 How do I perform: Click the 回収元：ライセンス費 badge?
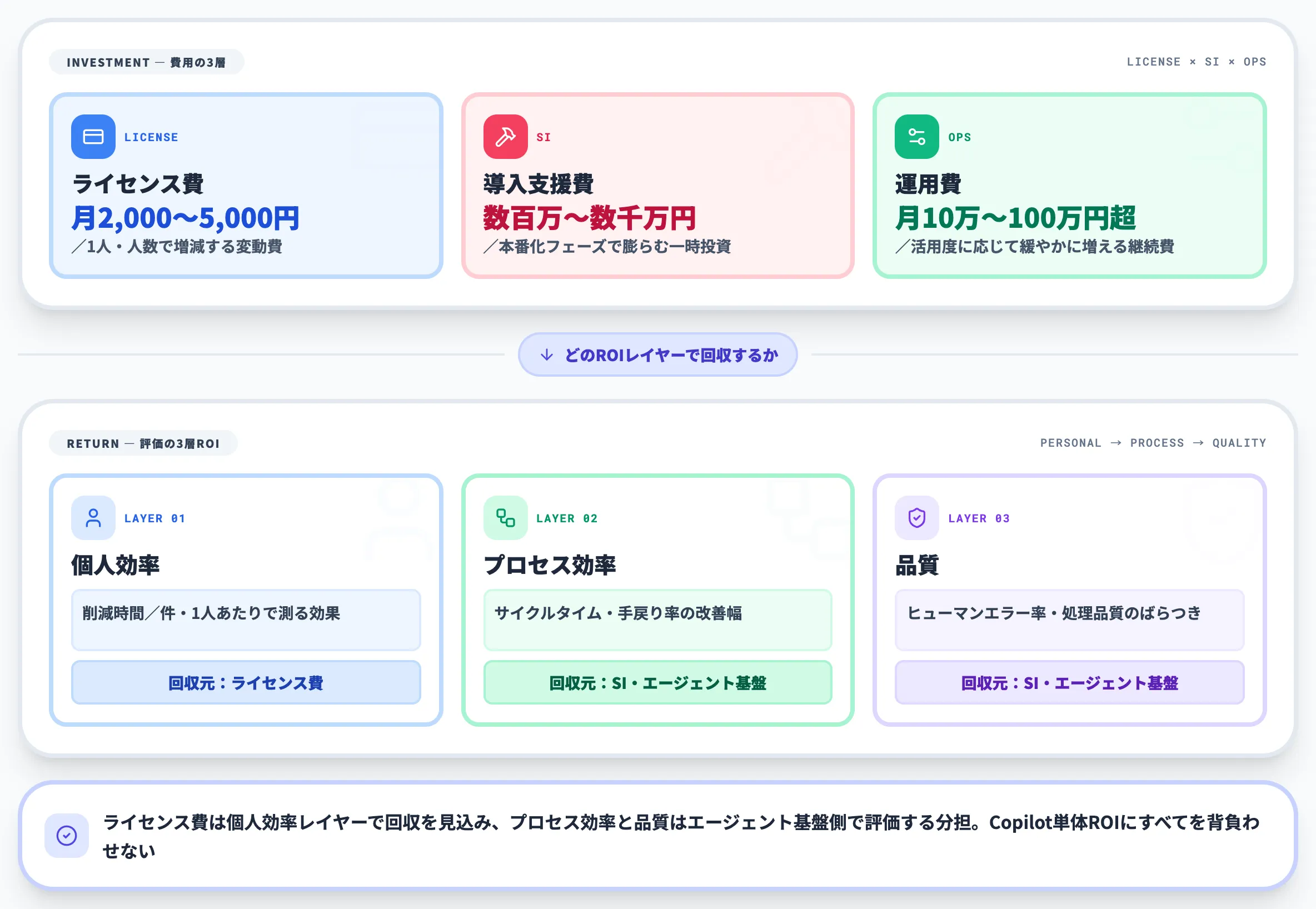click(246, 682)
